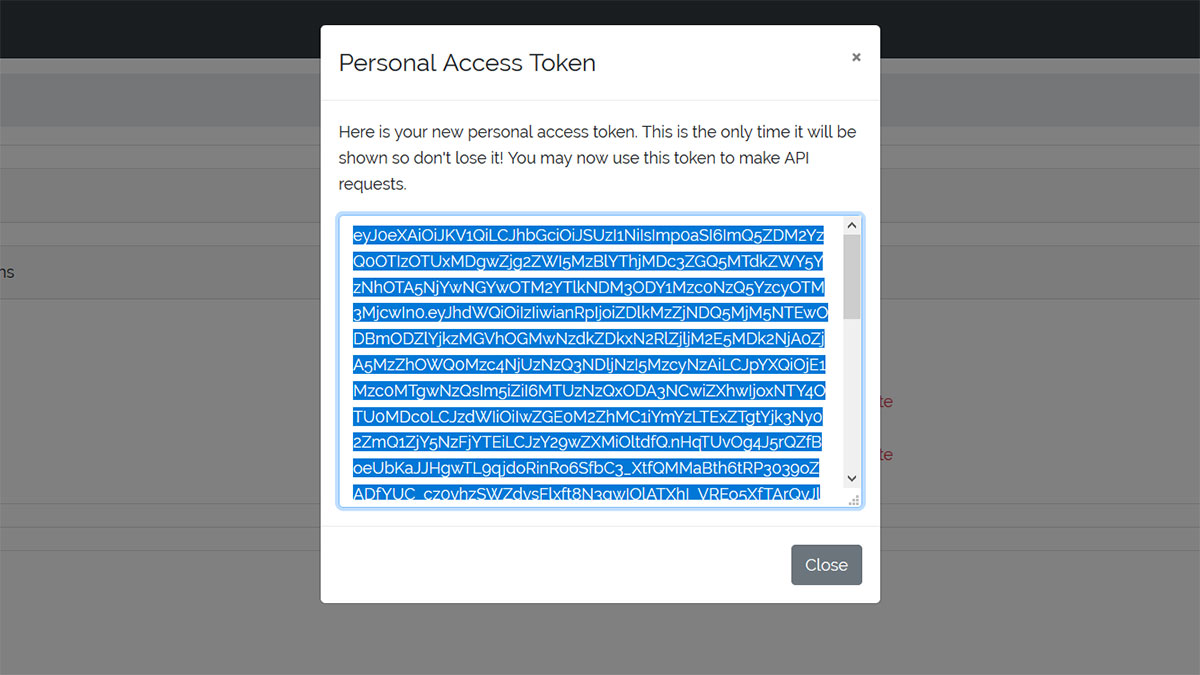Click token line beginning with zNhOTA5NjYwNGYw
The height and width of the screenshot is (675, 1200).
pos(588,288)
